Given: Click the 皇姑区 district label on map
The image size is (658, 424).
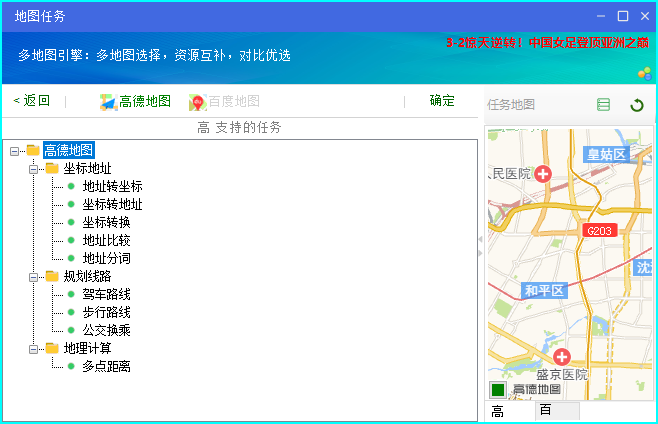Looking at the screenshot, I should point(606,154).
